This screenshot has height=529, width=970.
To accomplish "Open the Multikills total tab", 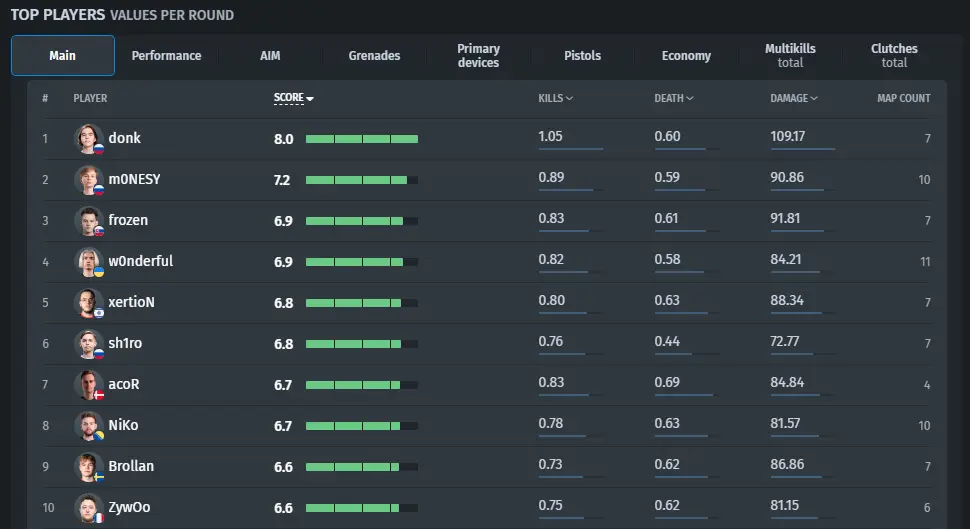I will 790,56.
